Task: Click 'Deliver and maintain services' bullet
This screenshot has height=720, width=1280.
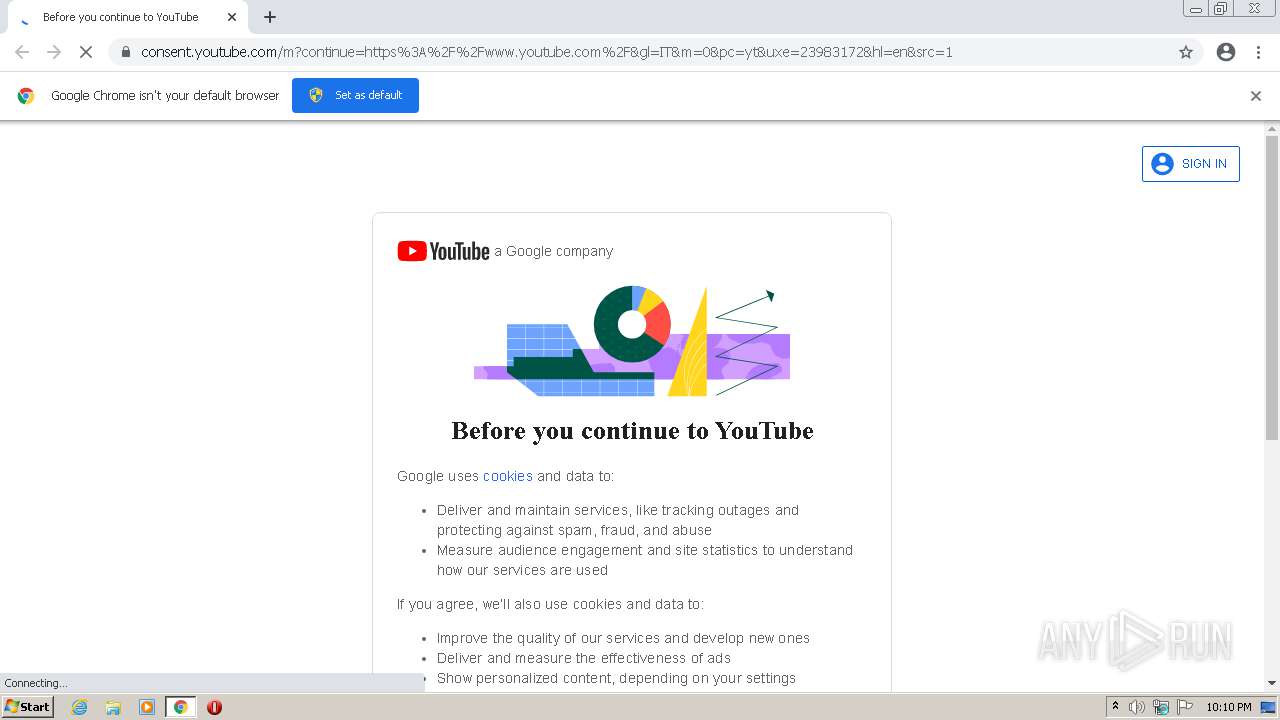Action: (618, 520)
